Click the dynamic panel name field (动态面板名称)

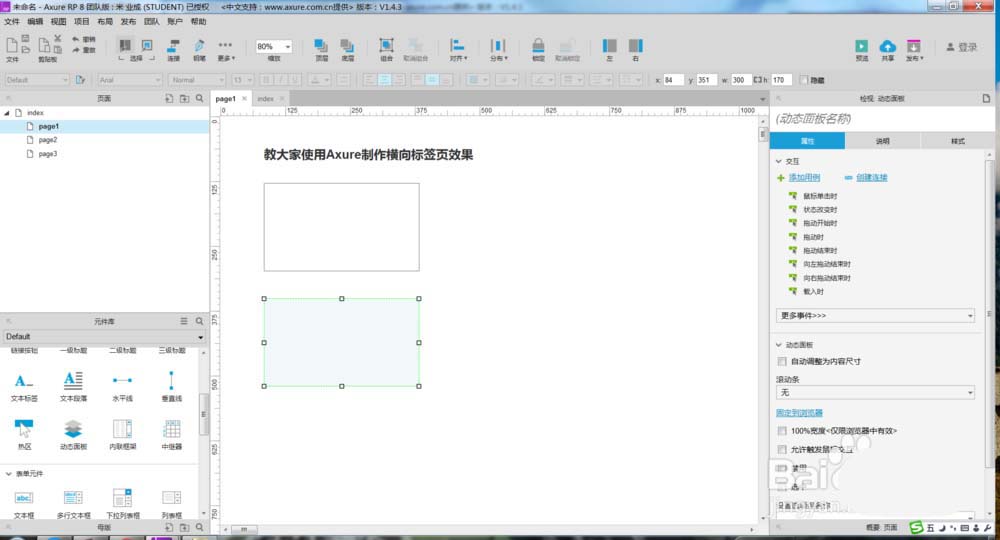(x=882, y=119)
